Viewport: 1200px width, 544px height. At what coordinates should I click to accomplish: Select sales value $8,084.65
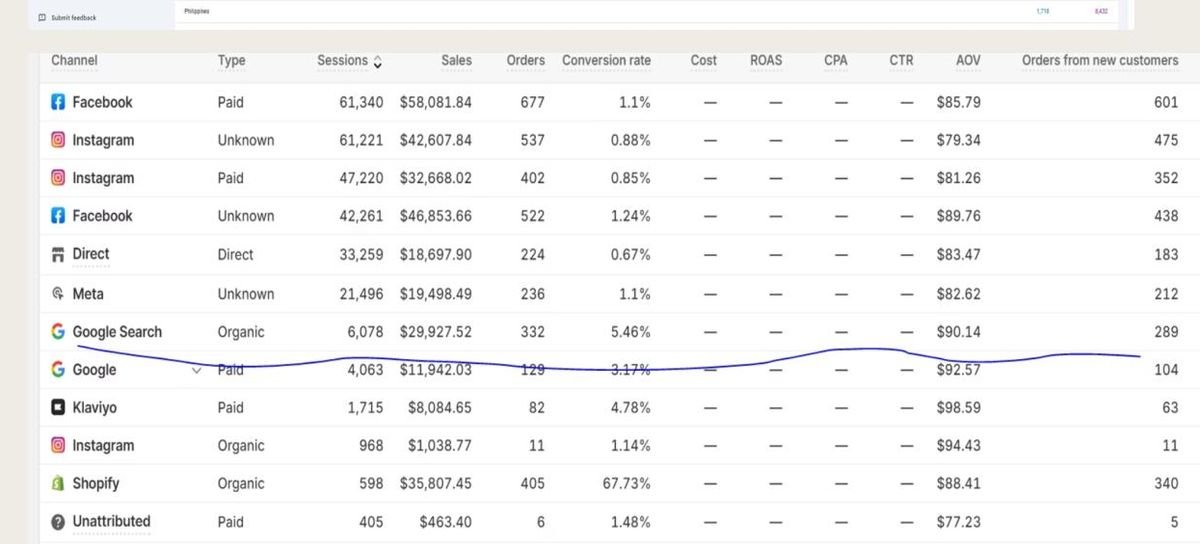[440, 408]
